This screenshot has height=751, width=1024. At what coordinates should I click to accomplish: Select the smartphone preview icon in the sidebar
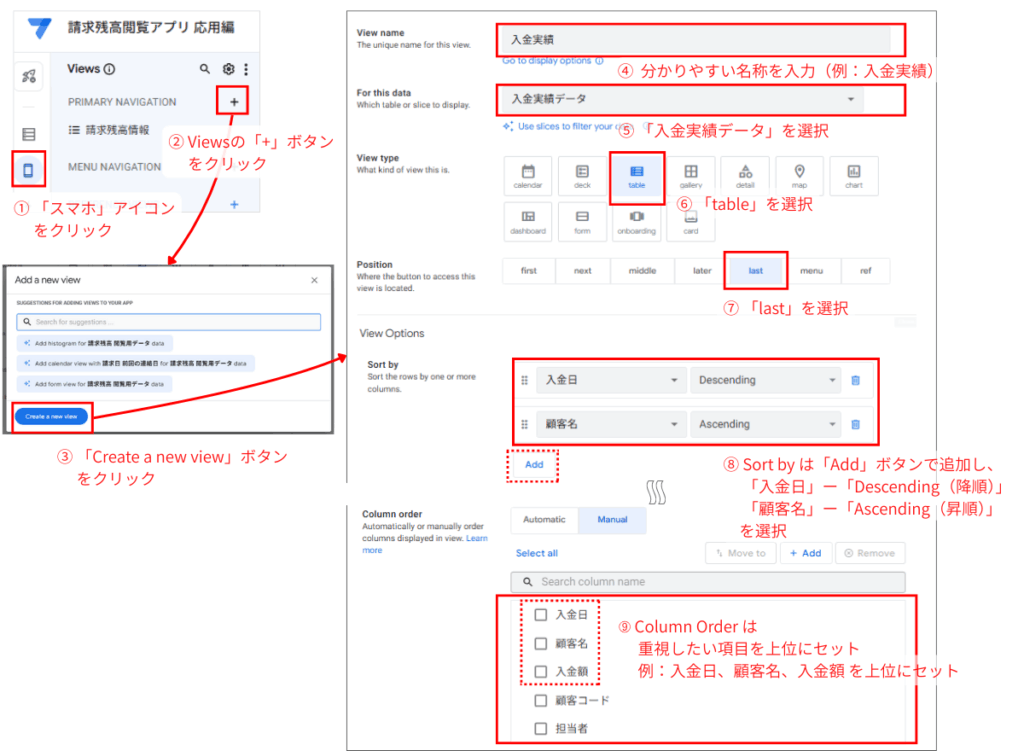[x=28, y=170]
